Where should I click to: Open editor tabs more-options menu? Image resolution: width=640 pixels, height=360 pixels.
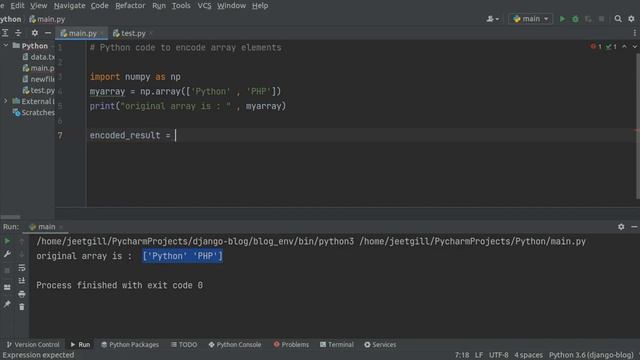point(634,33)
